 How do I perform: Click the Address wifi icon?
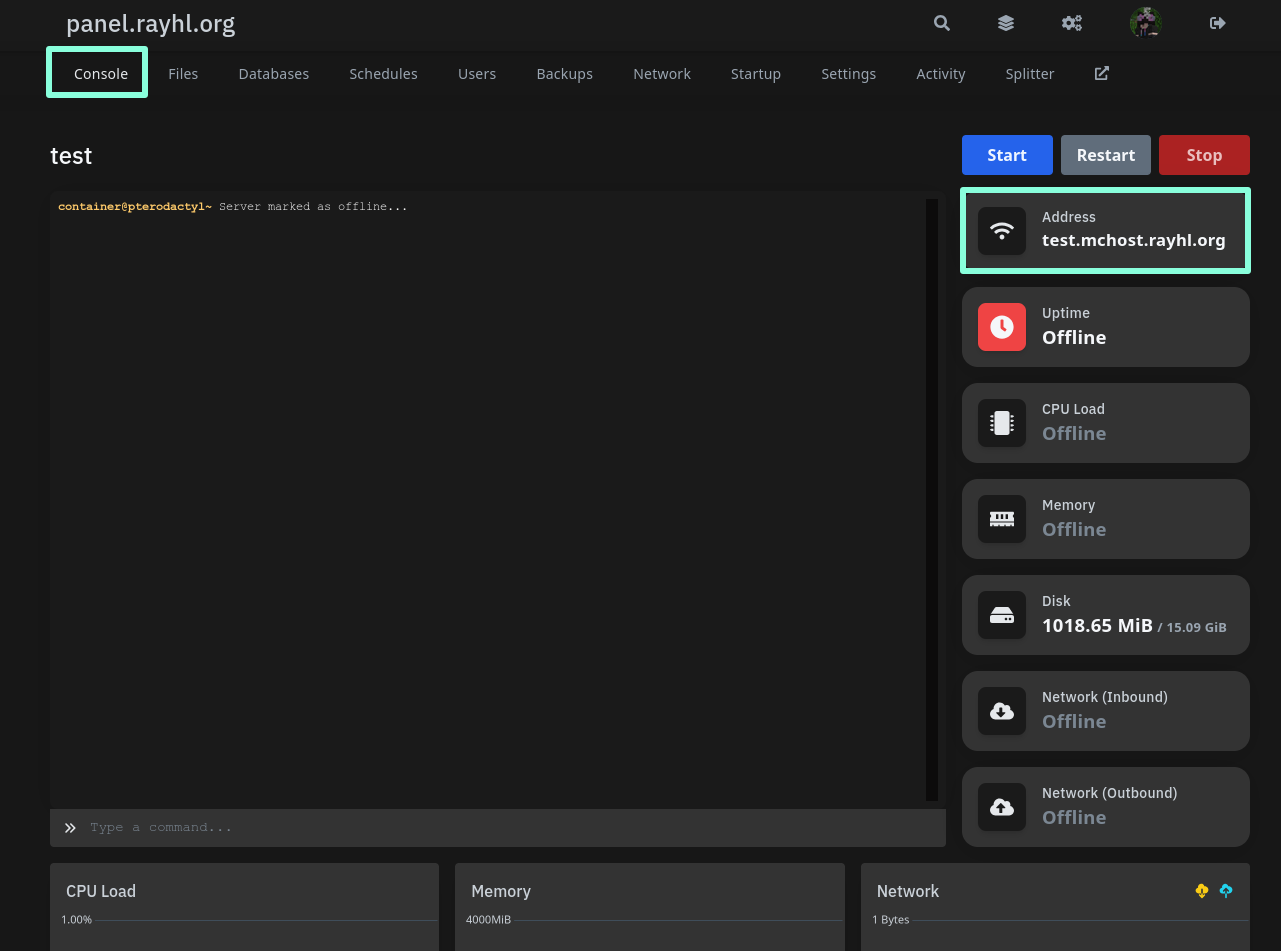1002,231
